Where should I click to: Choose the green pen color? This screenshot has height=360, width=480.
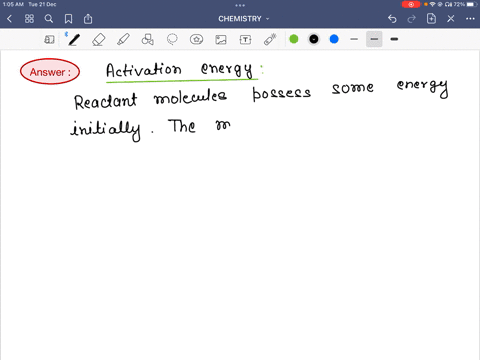click(294, 39)
